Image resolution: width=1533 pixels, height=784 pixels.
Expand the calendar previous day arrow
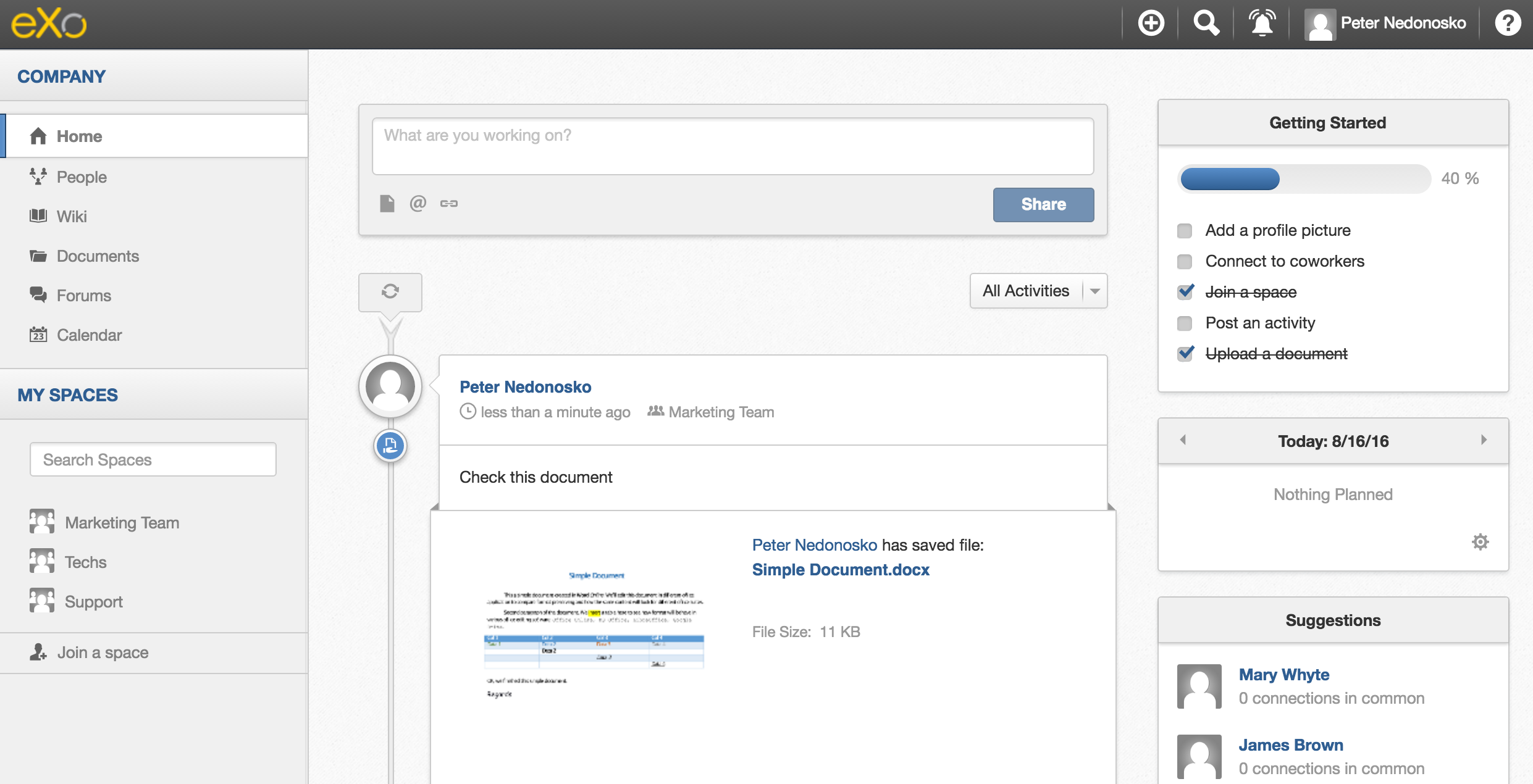pos(1183,440)
